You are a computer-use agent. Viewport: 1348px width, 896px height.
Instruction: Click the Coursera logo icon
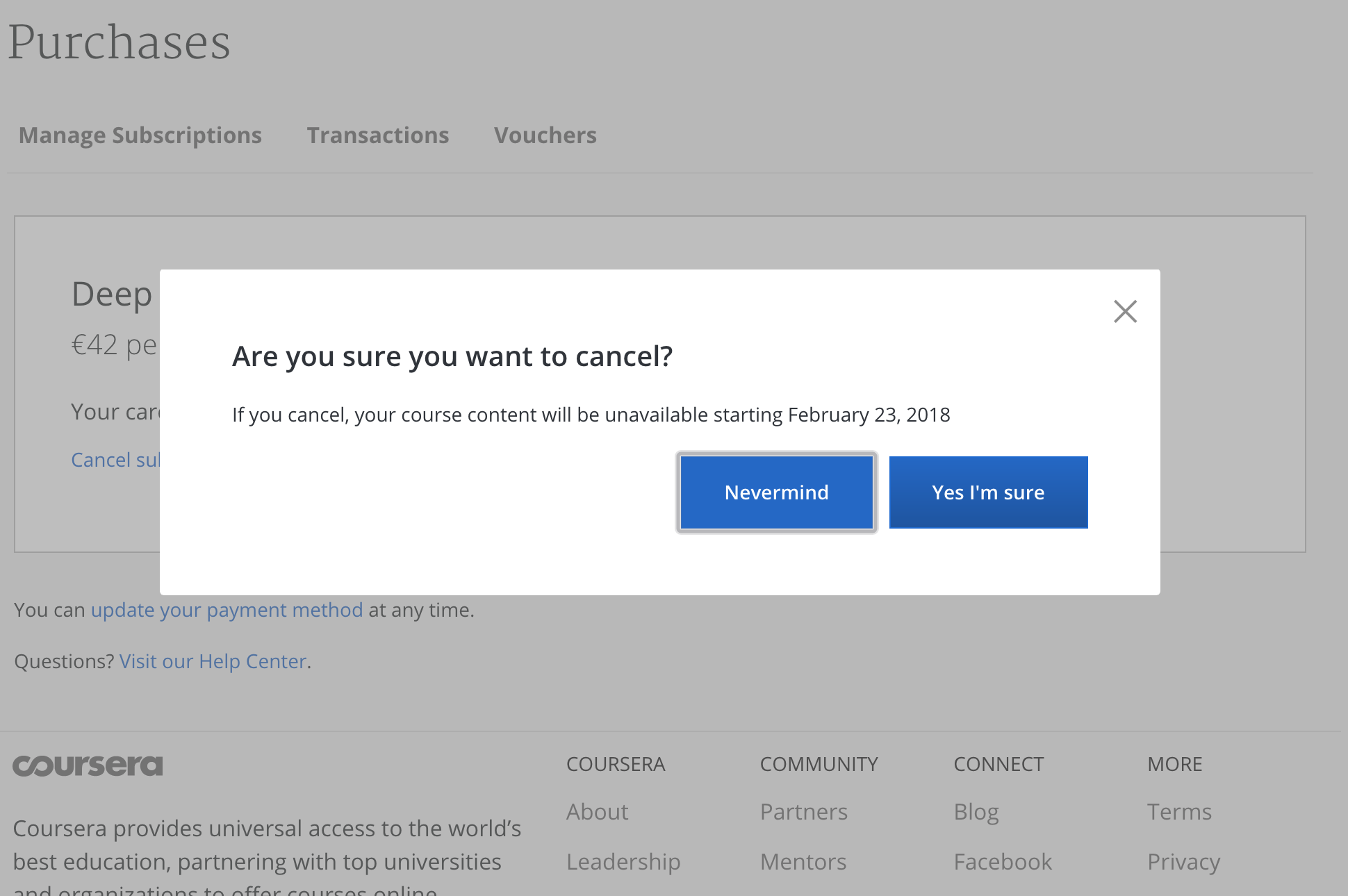pyautogui.click(x=88, y=764)
